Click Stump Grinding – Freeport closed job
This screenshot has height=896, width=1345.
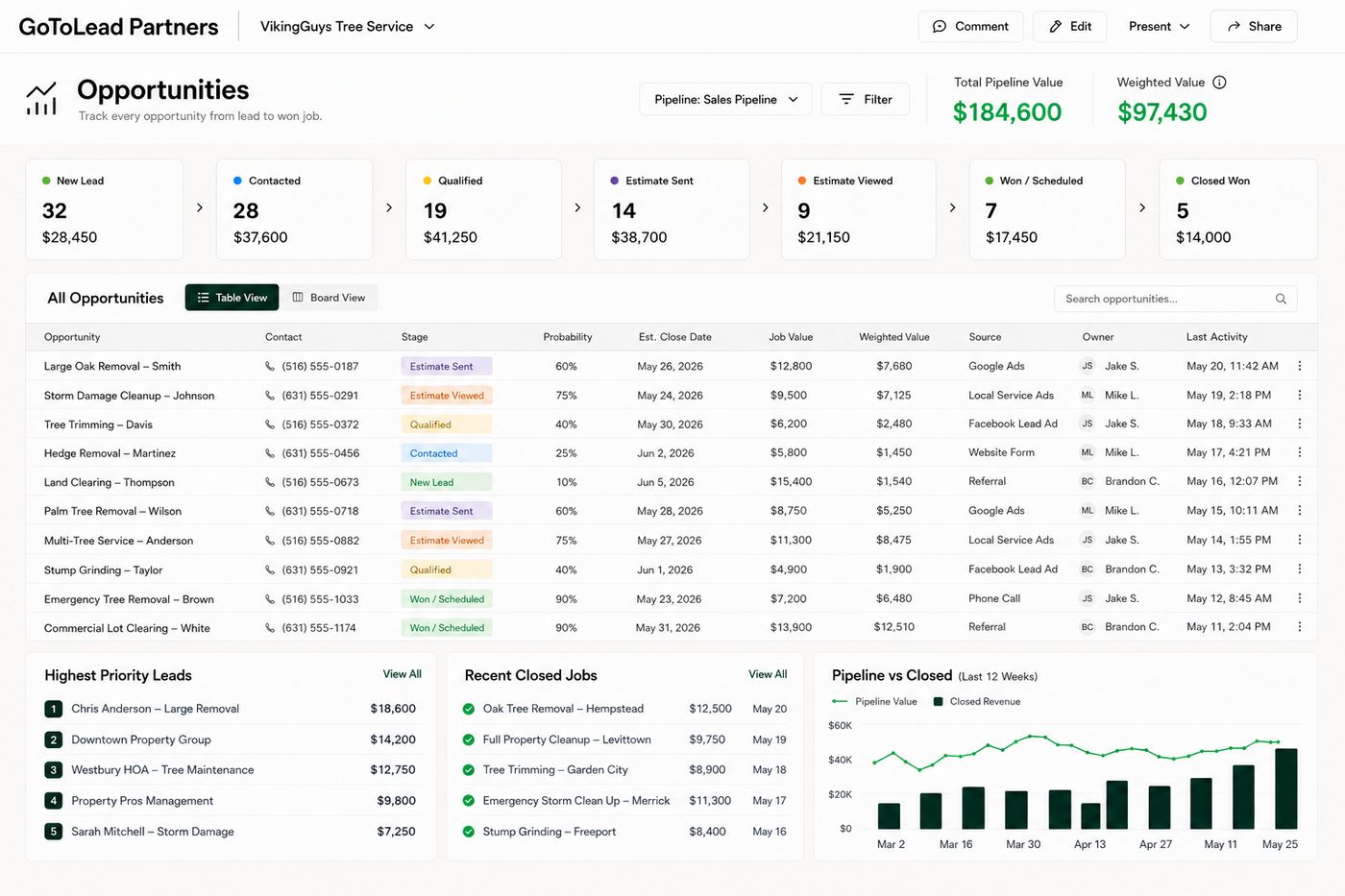[x=550, y=832]
